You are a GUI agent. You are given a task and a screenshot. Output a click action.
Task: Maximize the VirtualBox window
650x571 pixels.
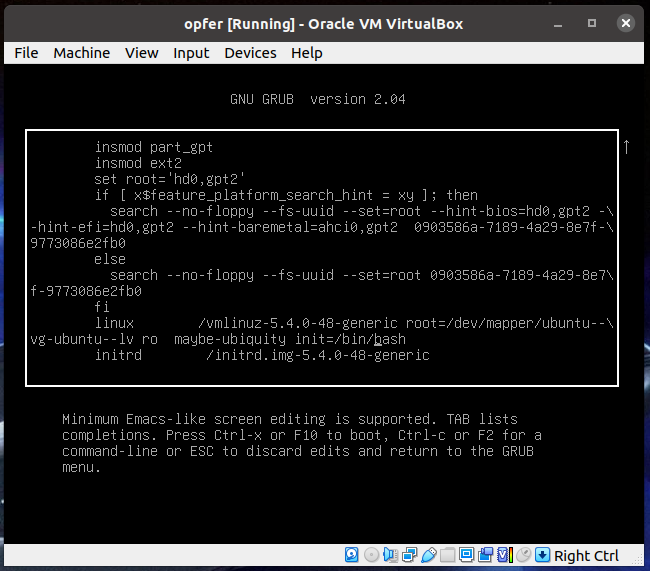click(x=592, y=23)
